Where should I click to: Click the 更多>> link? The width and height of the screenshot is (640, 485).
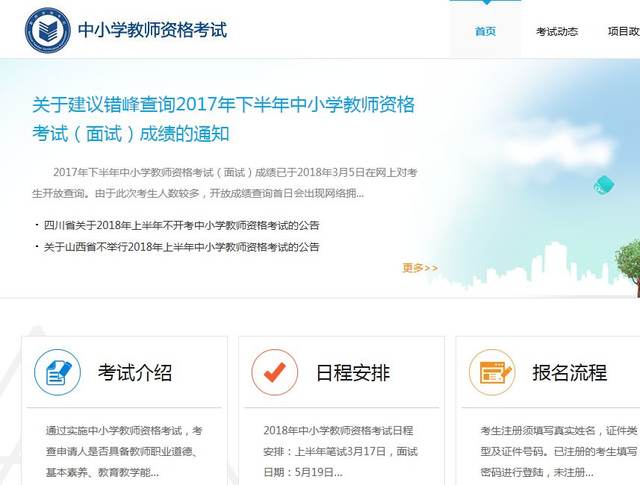click(420, 268)
